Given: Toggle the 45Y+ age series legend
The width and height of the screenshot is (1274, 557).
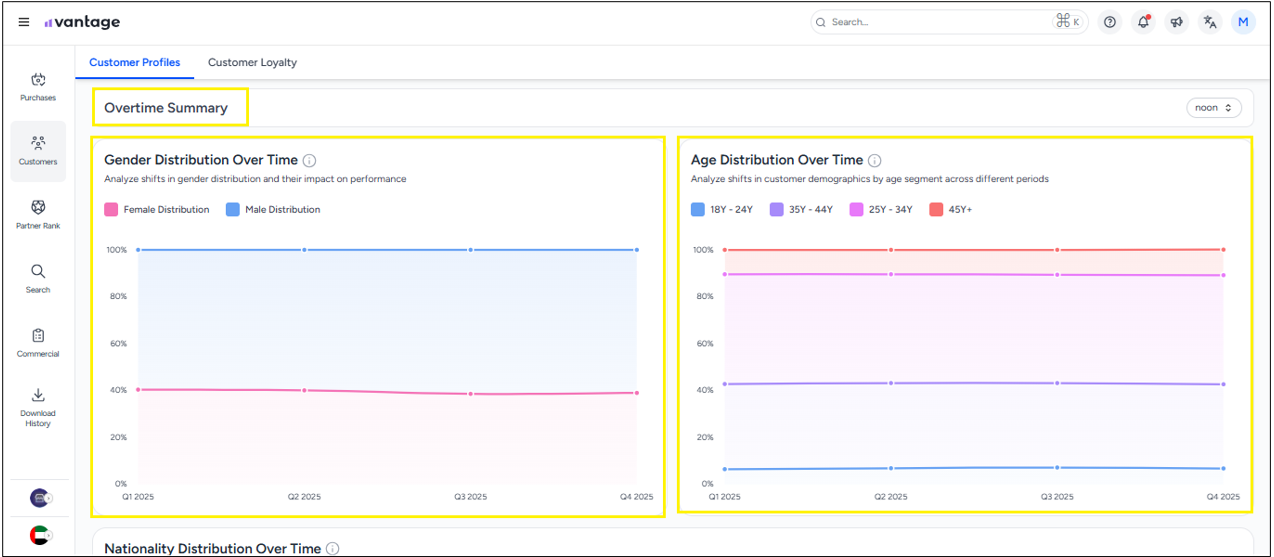Looking at the screenshot, I should pyautogui.click(x=950, y=210).
